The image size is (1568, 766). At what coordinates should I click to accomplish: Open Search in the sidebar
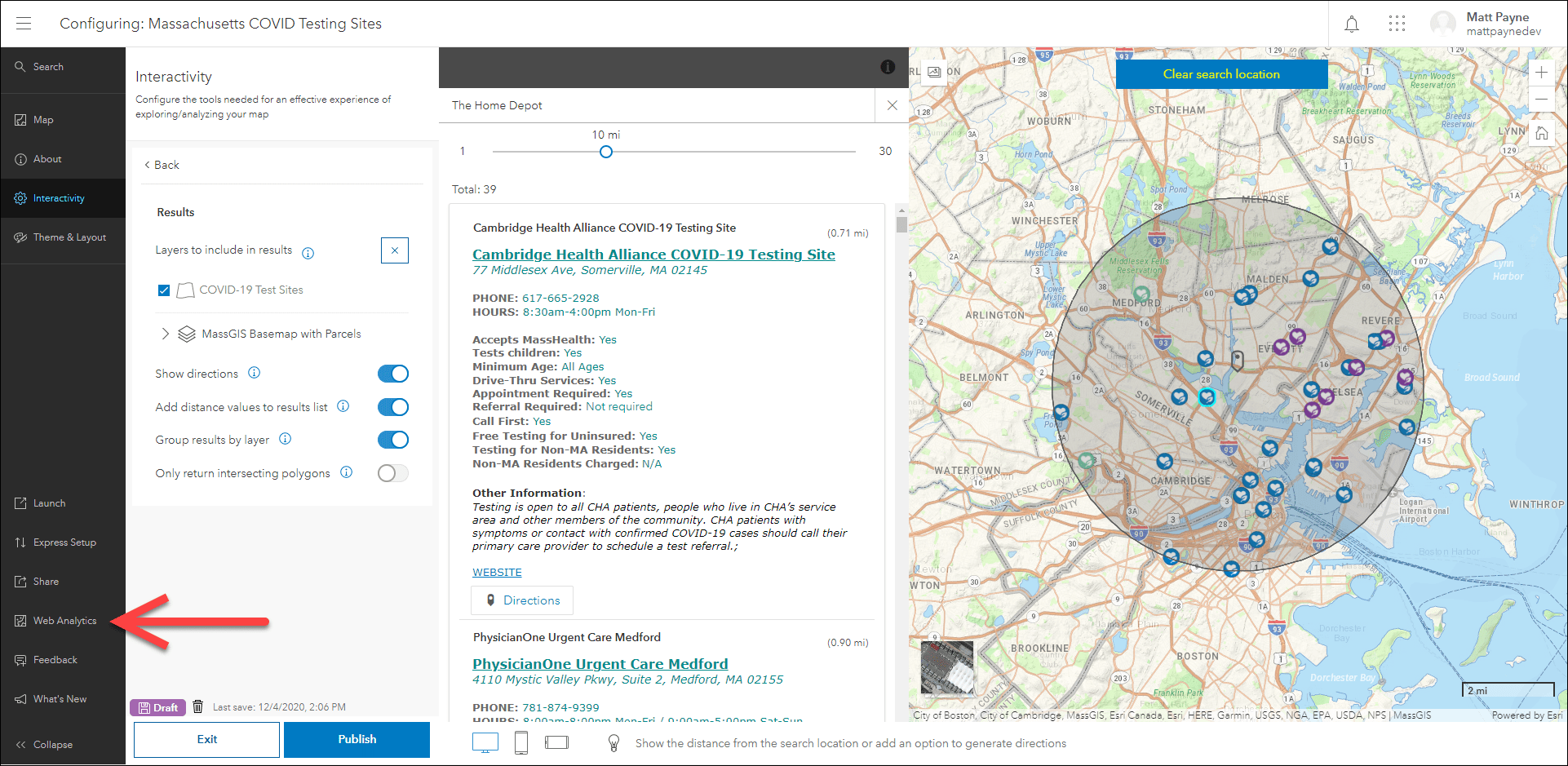coord(63,67)
